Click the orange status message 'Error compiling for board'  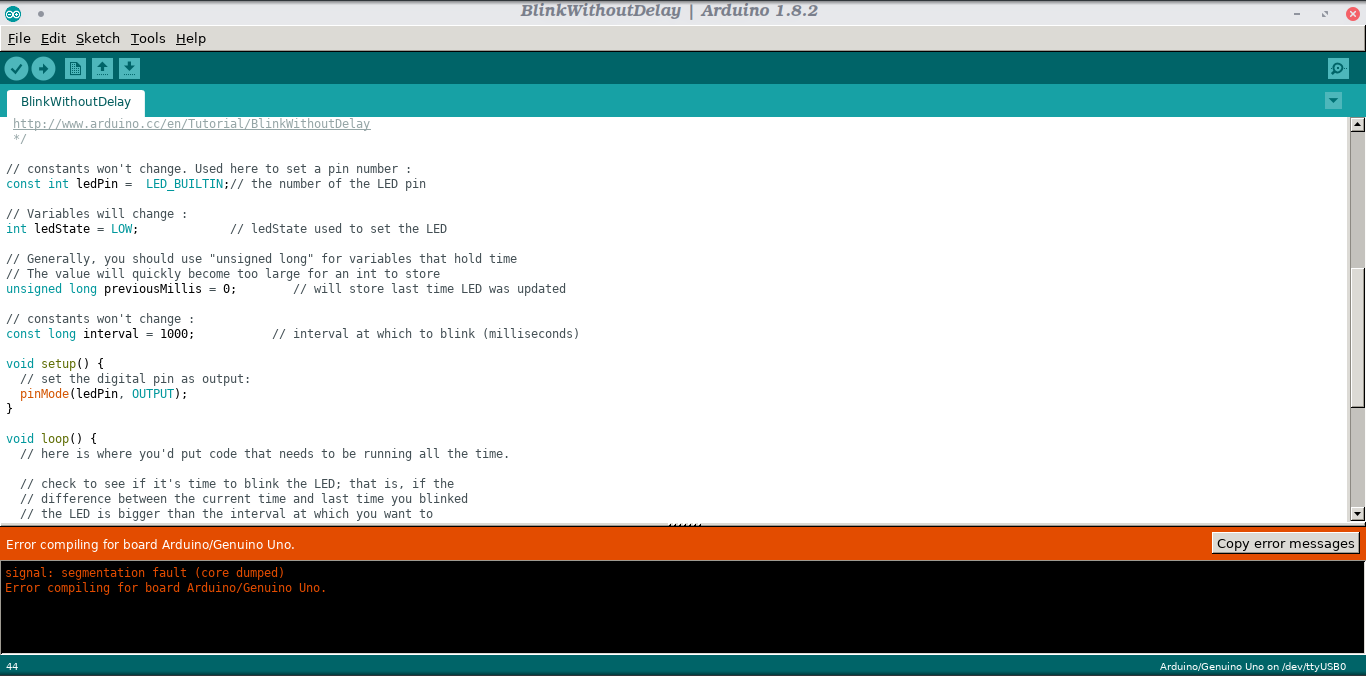coord(150,544)
